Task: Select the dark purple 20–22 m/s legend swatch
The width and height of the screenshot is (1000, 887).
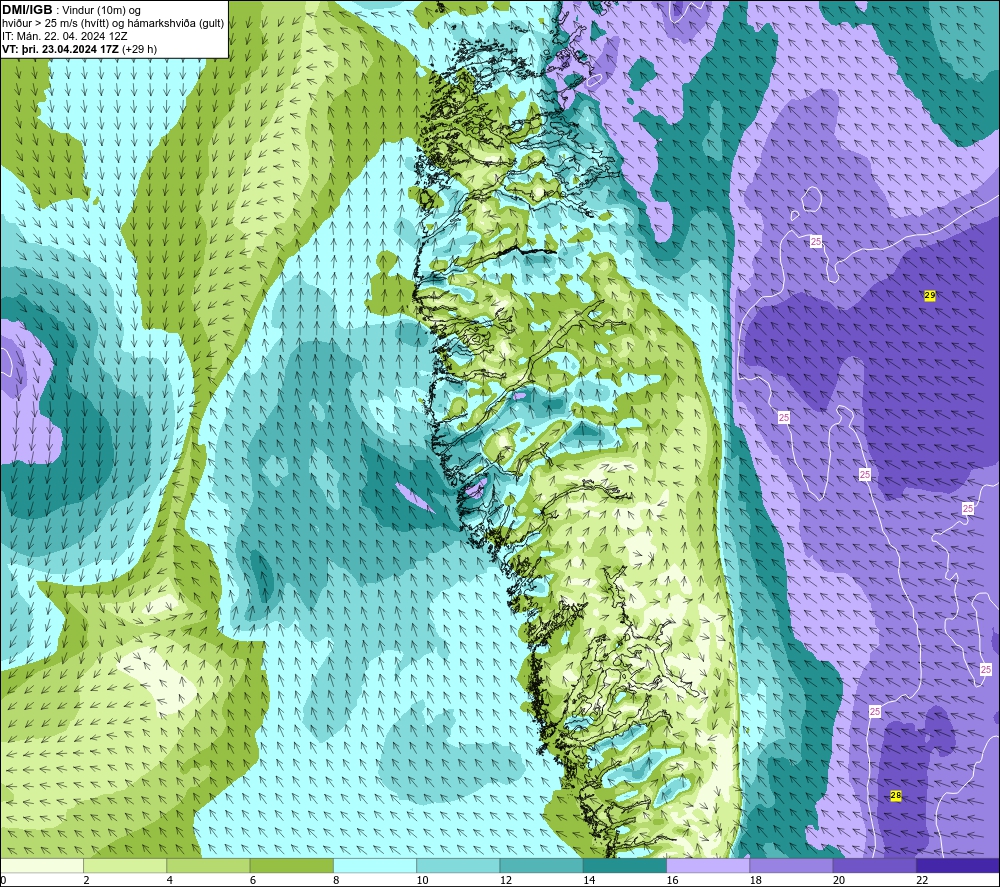Action: click(874, 865)
